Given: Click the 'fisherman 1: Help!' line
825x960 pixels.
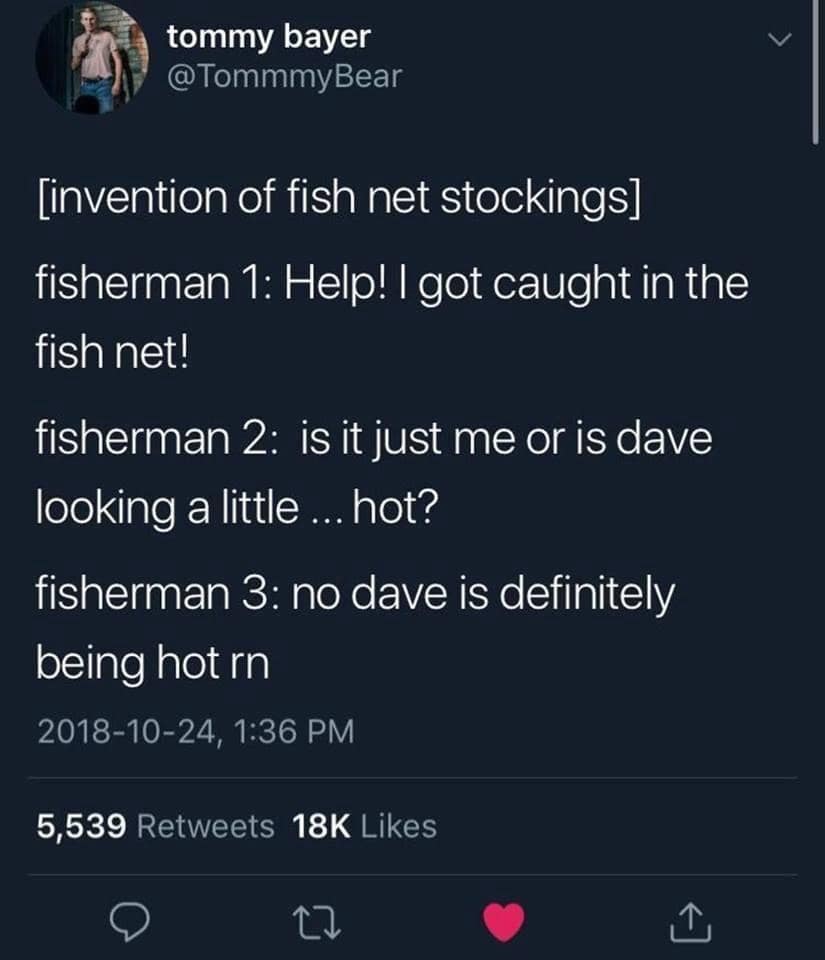Looking at the screenshot, I should 392,284.
